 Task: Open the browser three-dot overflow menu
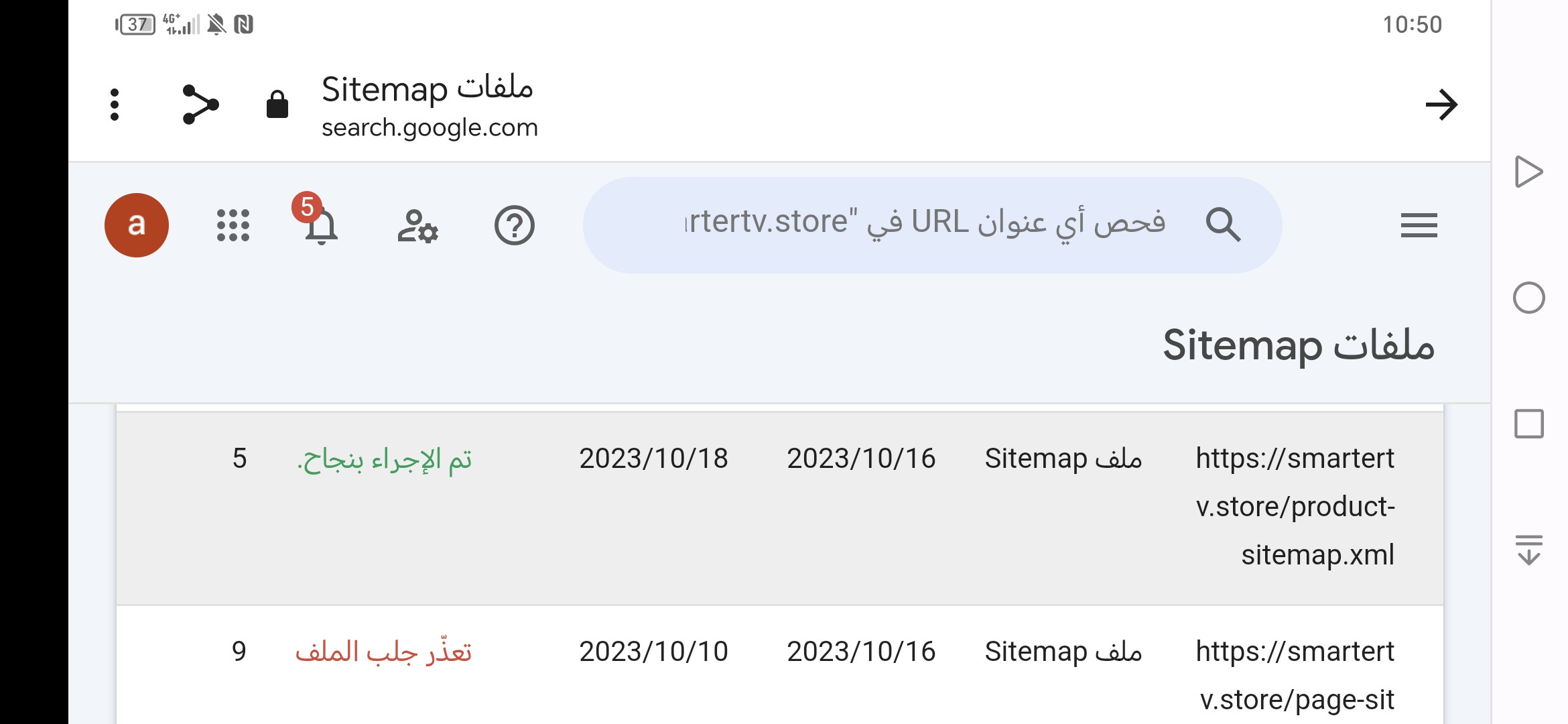[x=115, y=105]
